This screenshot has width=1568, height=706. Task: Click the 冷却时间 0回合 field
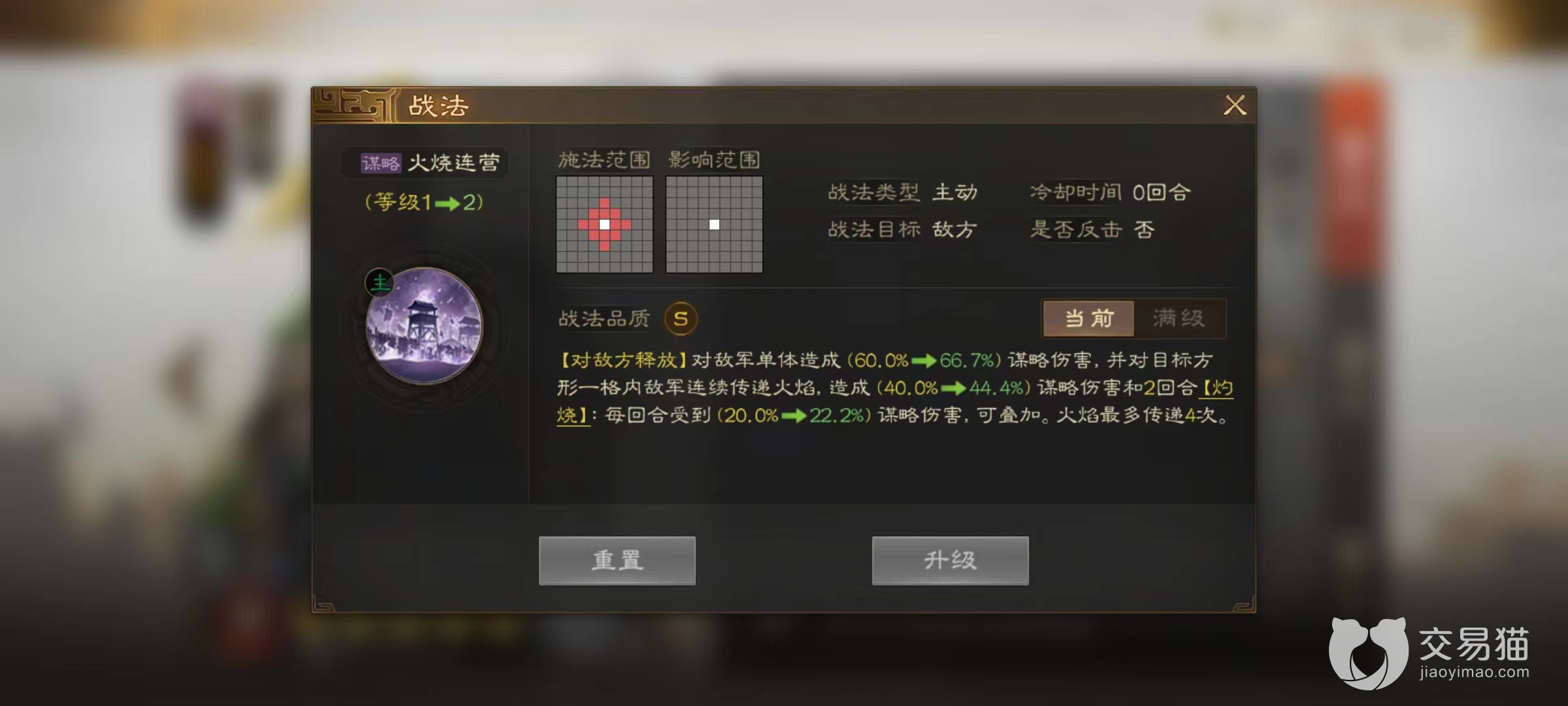[x=1110, y=192]
